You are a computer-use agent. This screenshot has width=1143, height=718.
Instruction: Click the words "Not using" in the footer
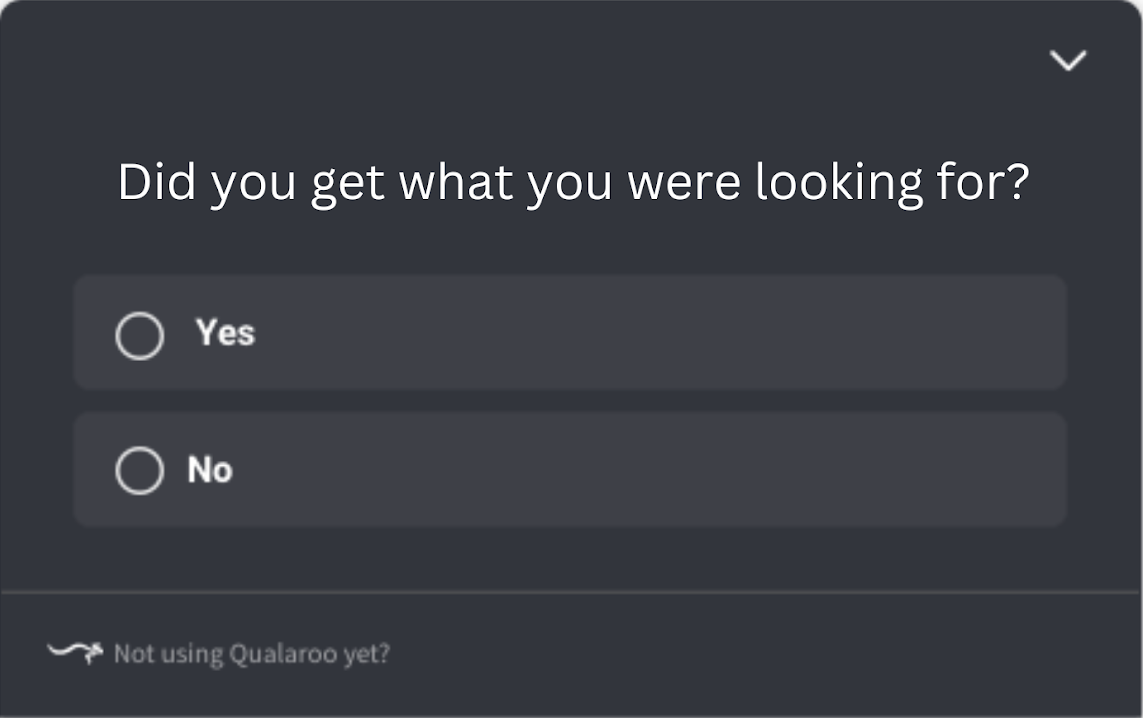168,654
